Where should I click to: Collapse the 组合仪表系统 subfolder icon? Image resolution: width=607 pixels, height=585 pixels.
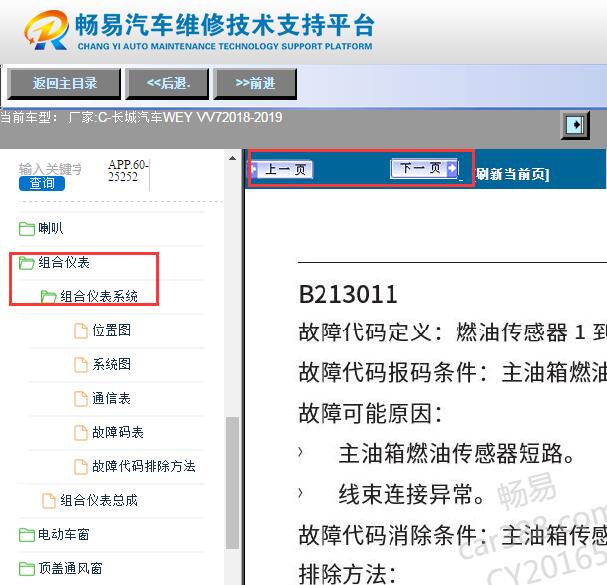pos(49,297)
